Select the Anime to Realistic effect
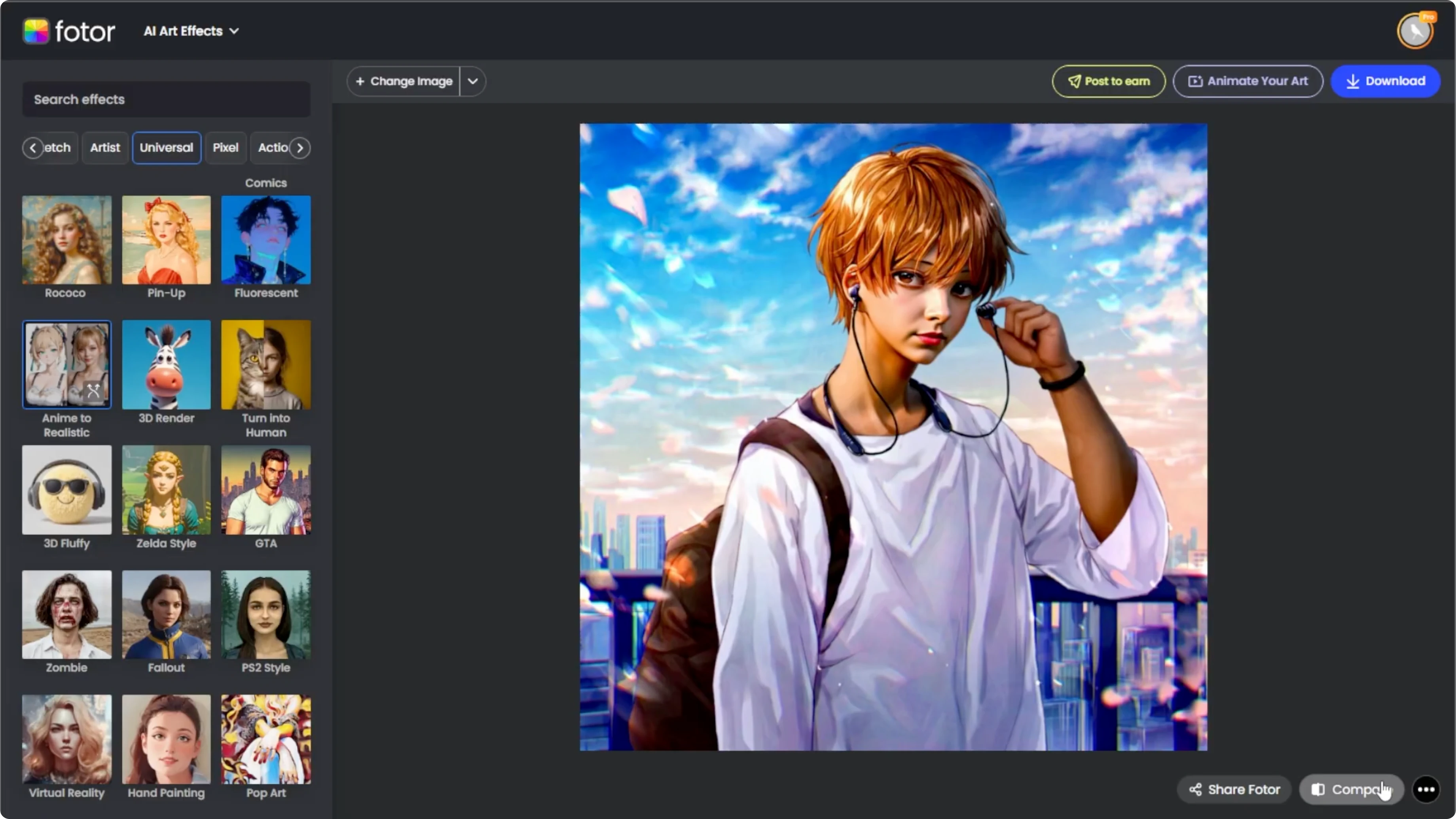Image resolution: width=1456 pixels, height=819 pixels. [x=67, y=364]
